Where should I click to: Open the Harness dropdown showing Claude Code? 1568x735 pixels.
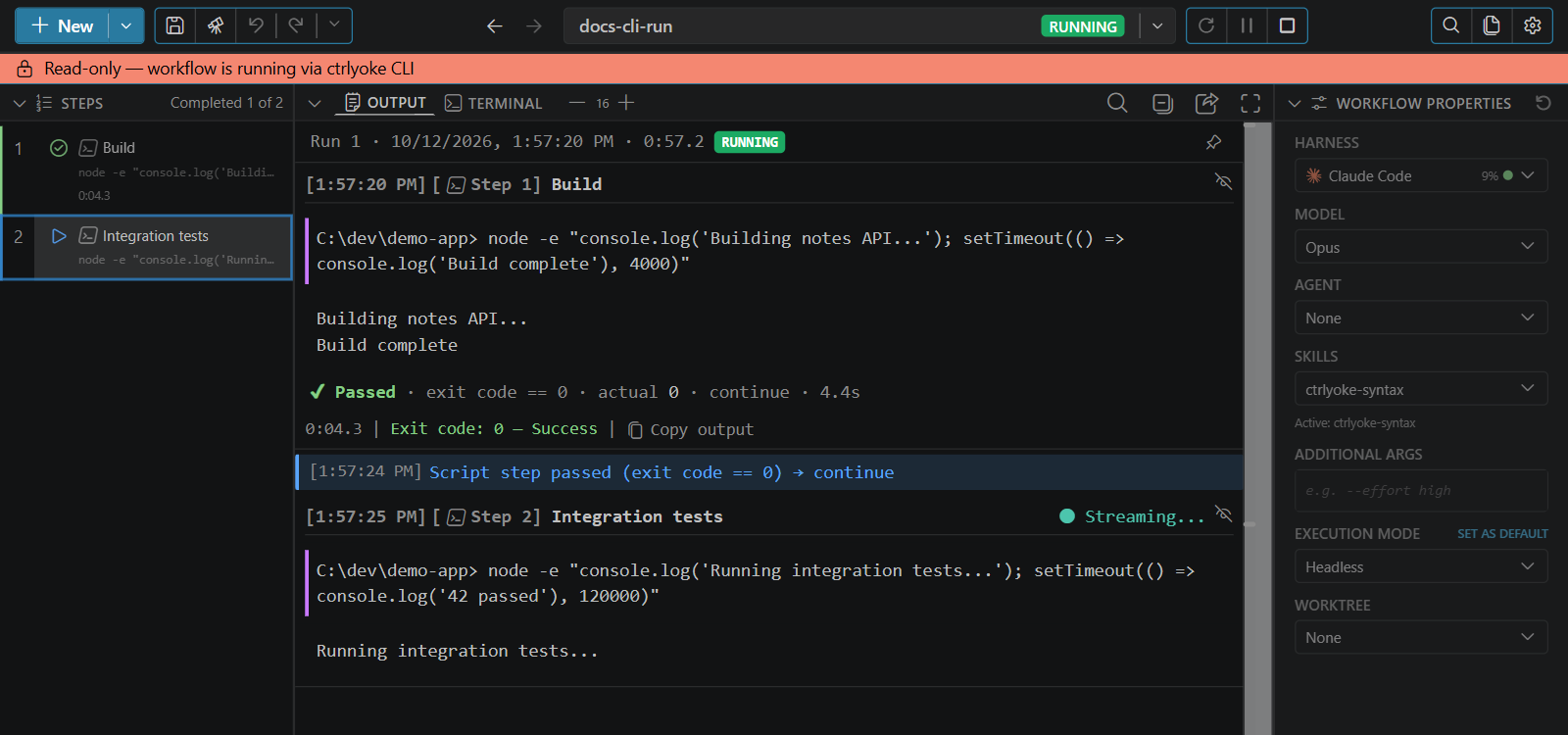click(1421, 176)
